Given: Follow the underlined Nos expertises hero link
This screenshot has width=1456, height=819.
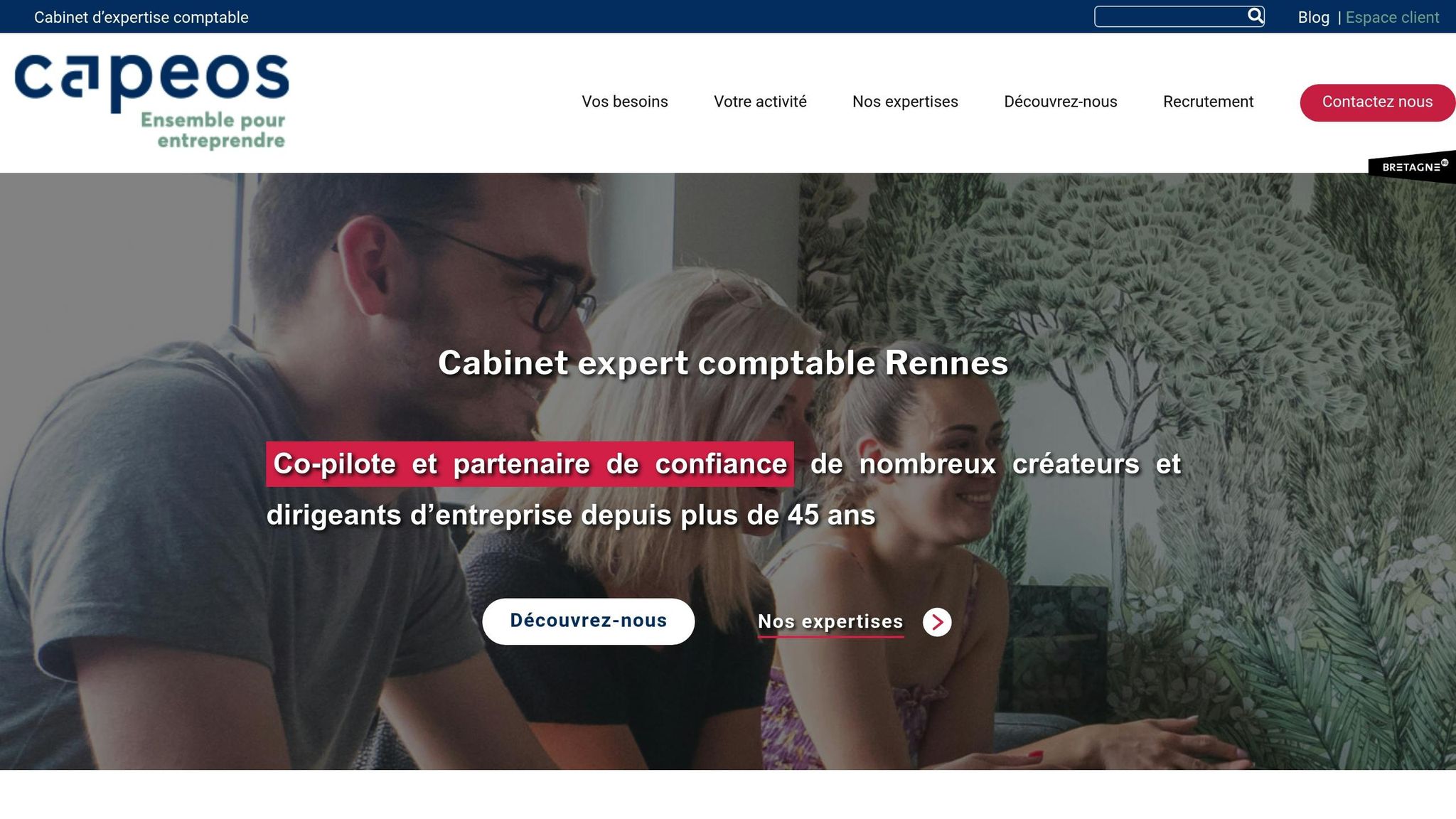Looking at the screenshot, I should pos(830,622).
